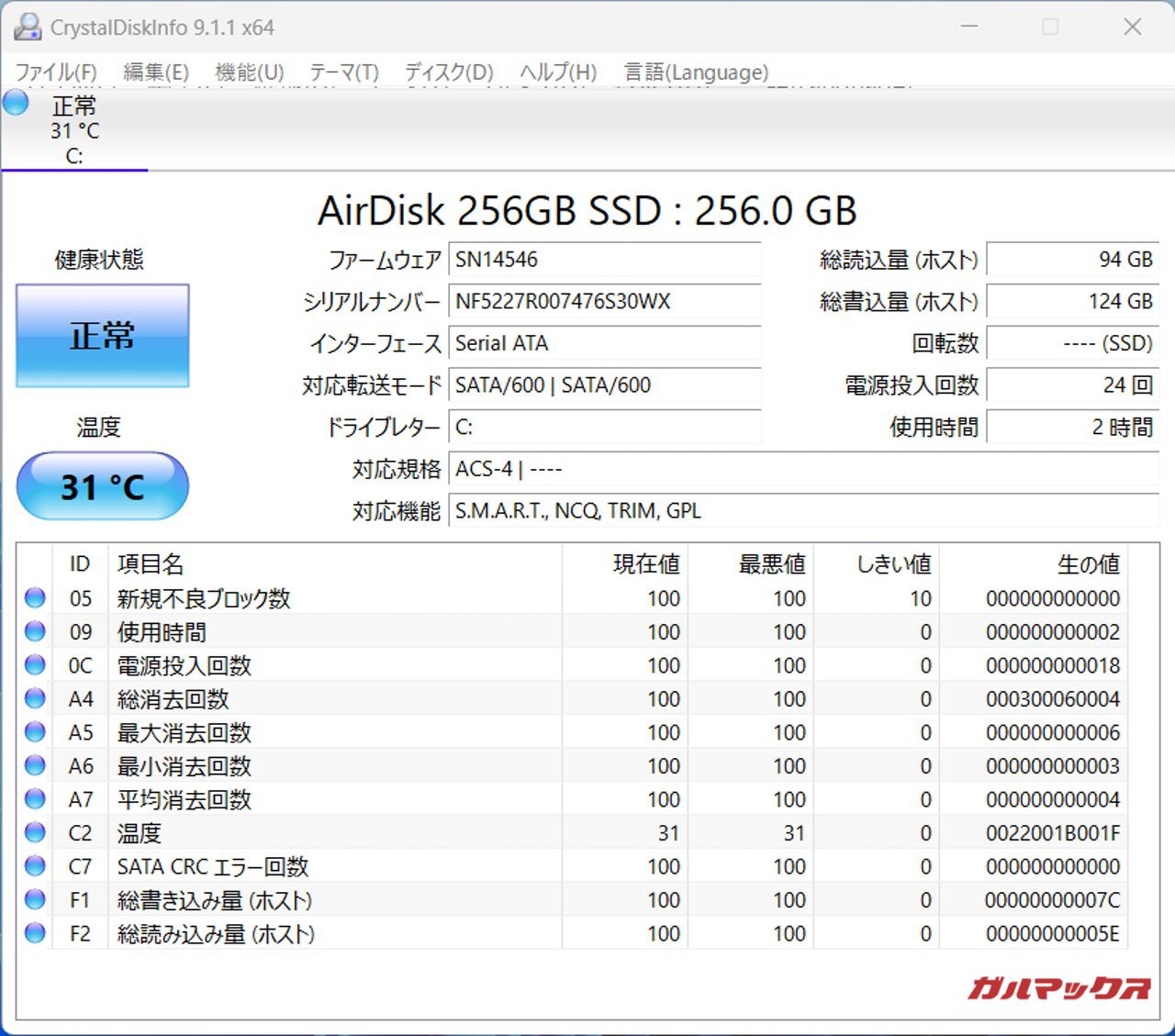Click status orb for attribute 05 row
Viewport: 1175px width, 1036px height.
(x=35, y=598)
